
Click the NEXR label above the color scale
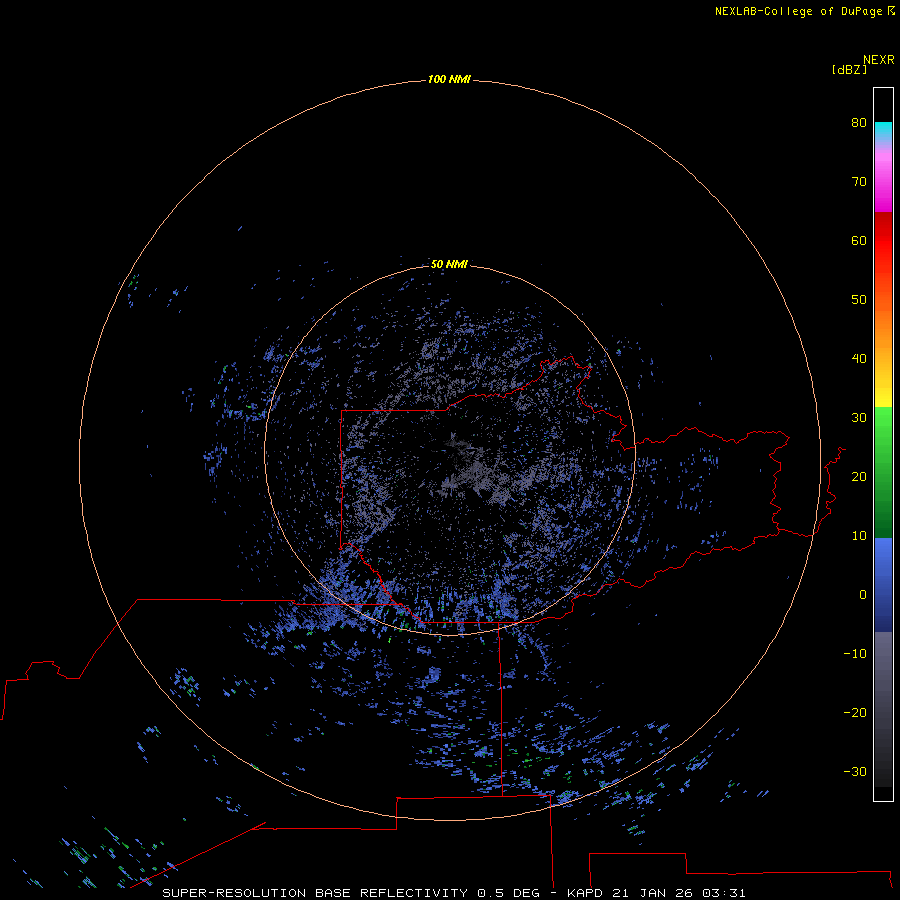click(879, 60)
